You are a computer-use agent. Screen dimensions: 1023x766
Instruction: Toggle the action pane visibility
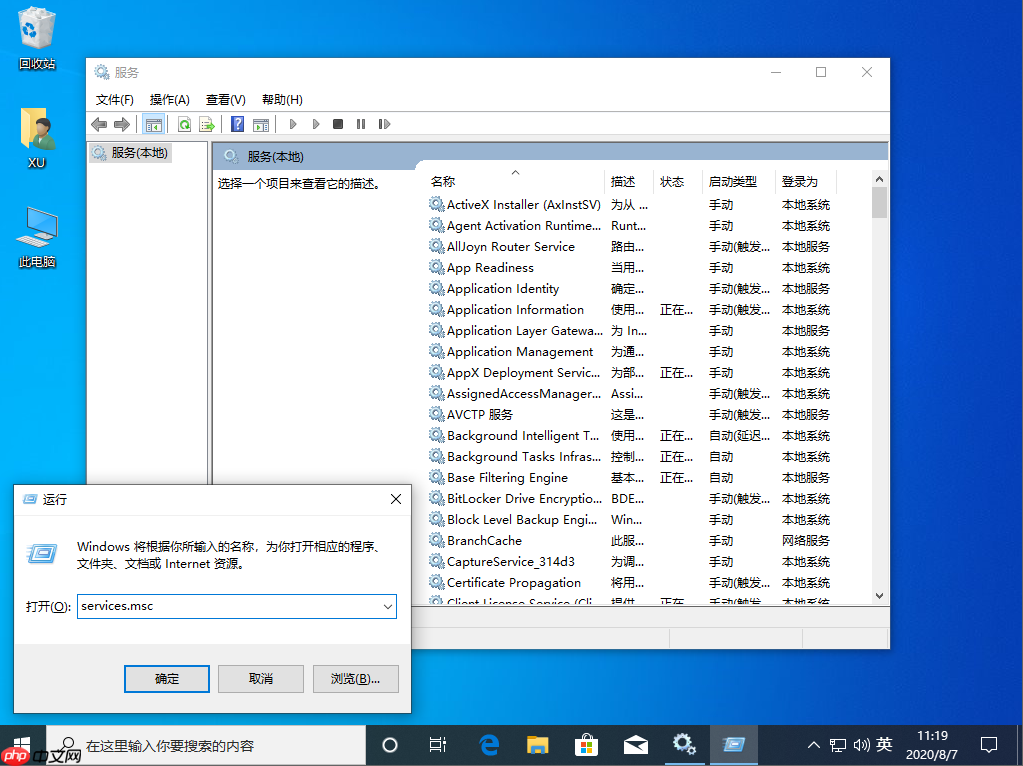click(261, 124)
